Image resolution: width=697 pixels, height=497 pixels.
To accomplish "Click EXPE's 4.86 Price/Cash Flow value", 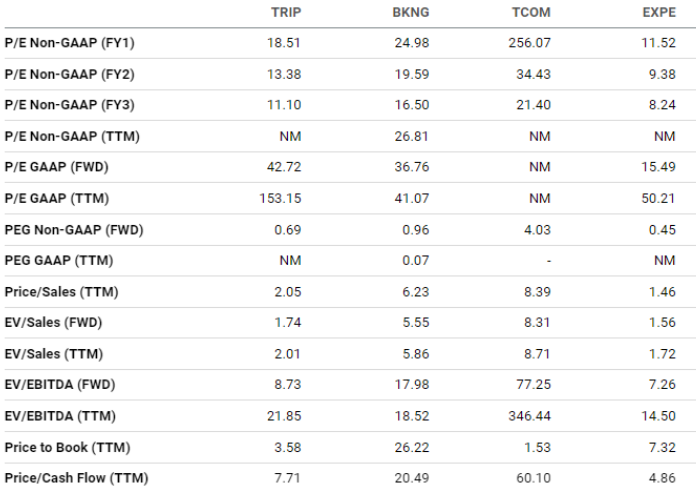I will click(662, 478).
